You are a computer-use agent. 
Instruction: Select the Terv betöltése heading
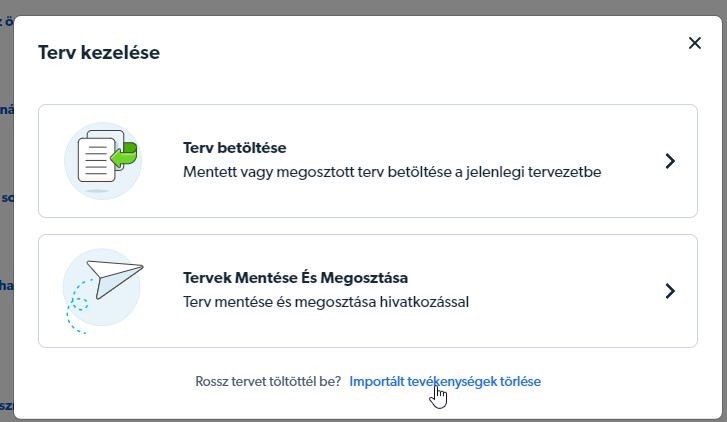pos(235,147)
